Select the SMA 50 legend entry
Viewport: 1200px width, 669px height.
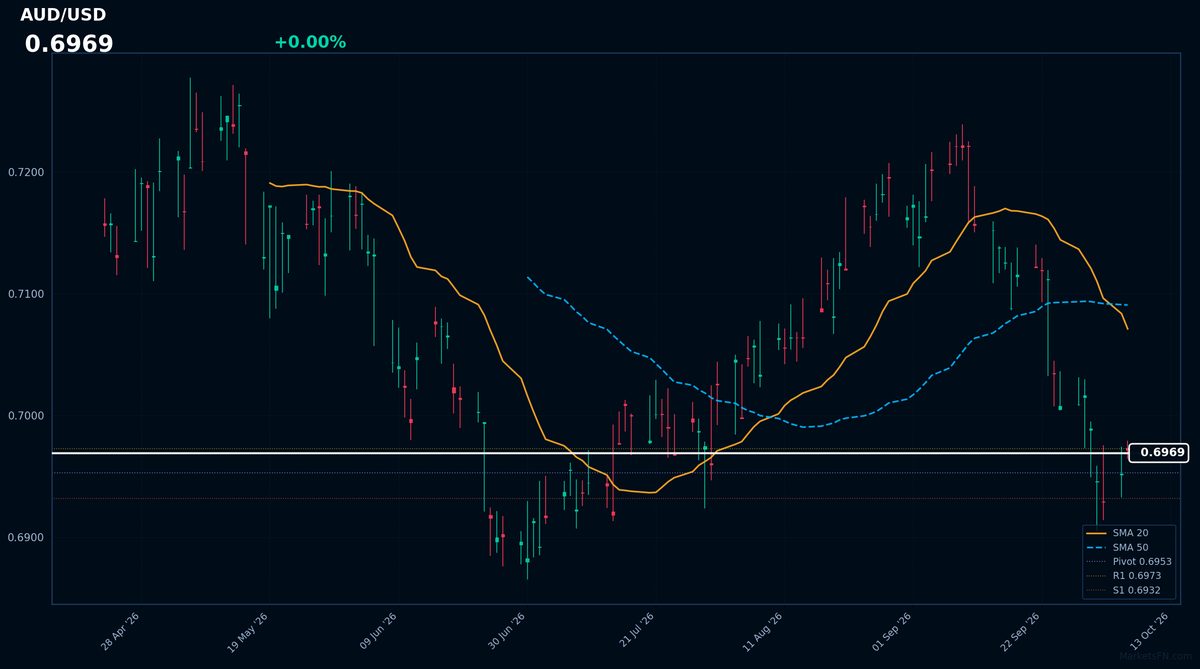[1117, 547]
